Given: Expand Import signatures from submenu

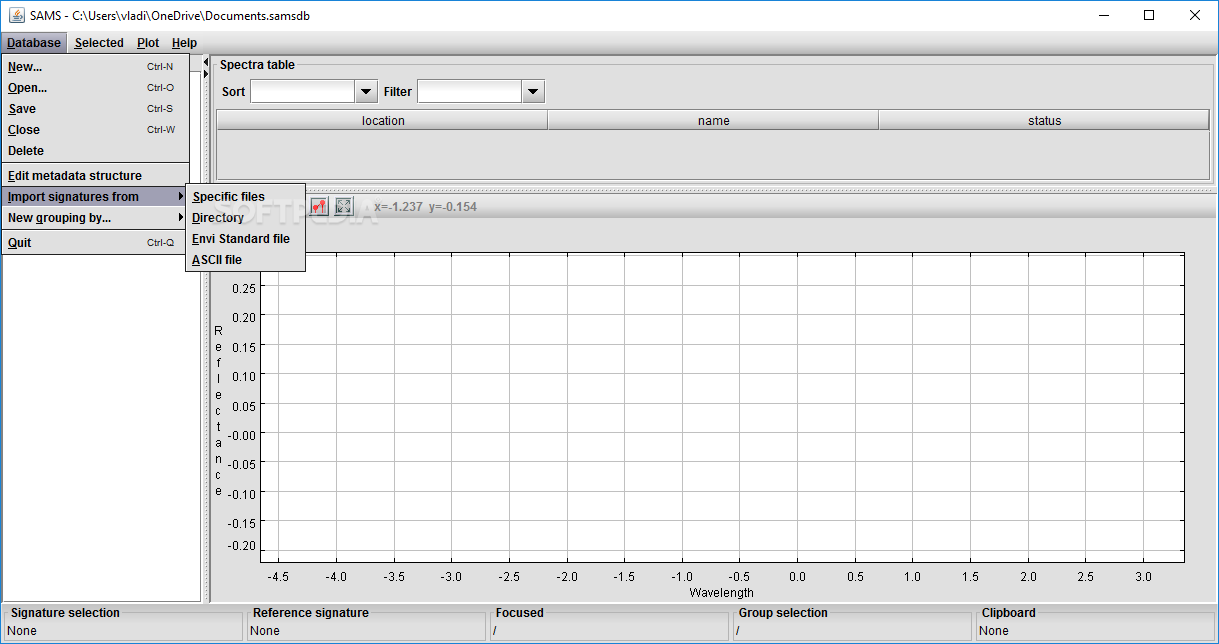Looking at the screenshot, I should 94,197.
